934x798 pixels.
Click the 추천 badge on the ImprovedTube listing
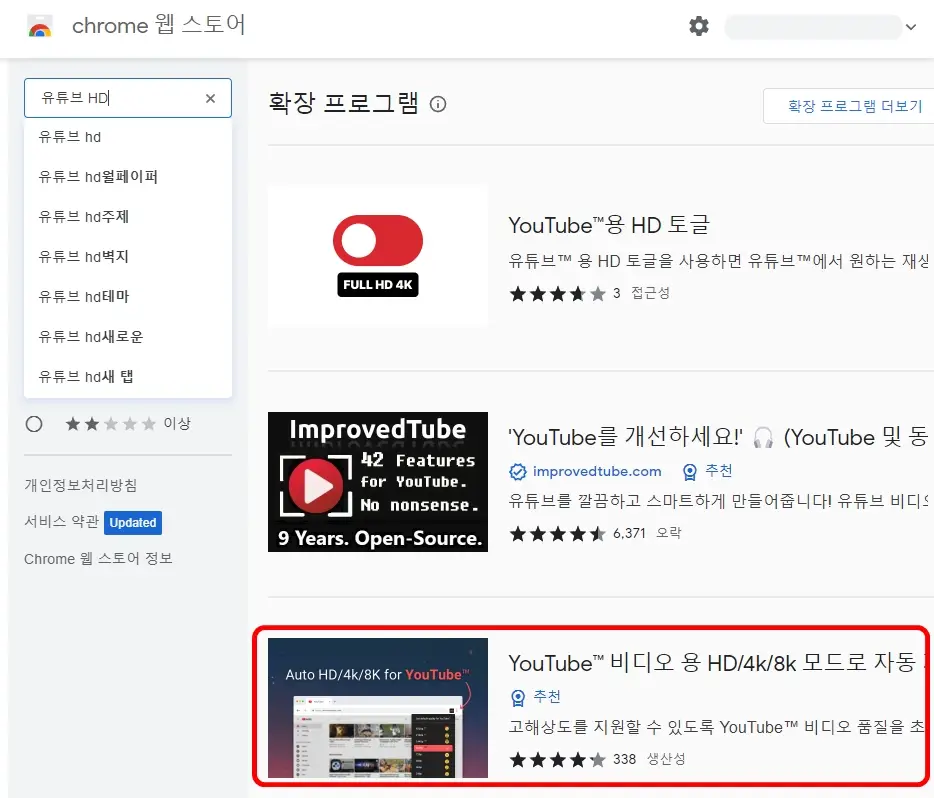click(x=707, y=470)
